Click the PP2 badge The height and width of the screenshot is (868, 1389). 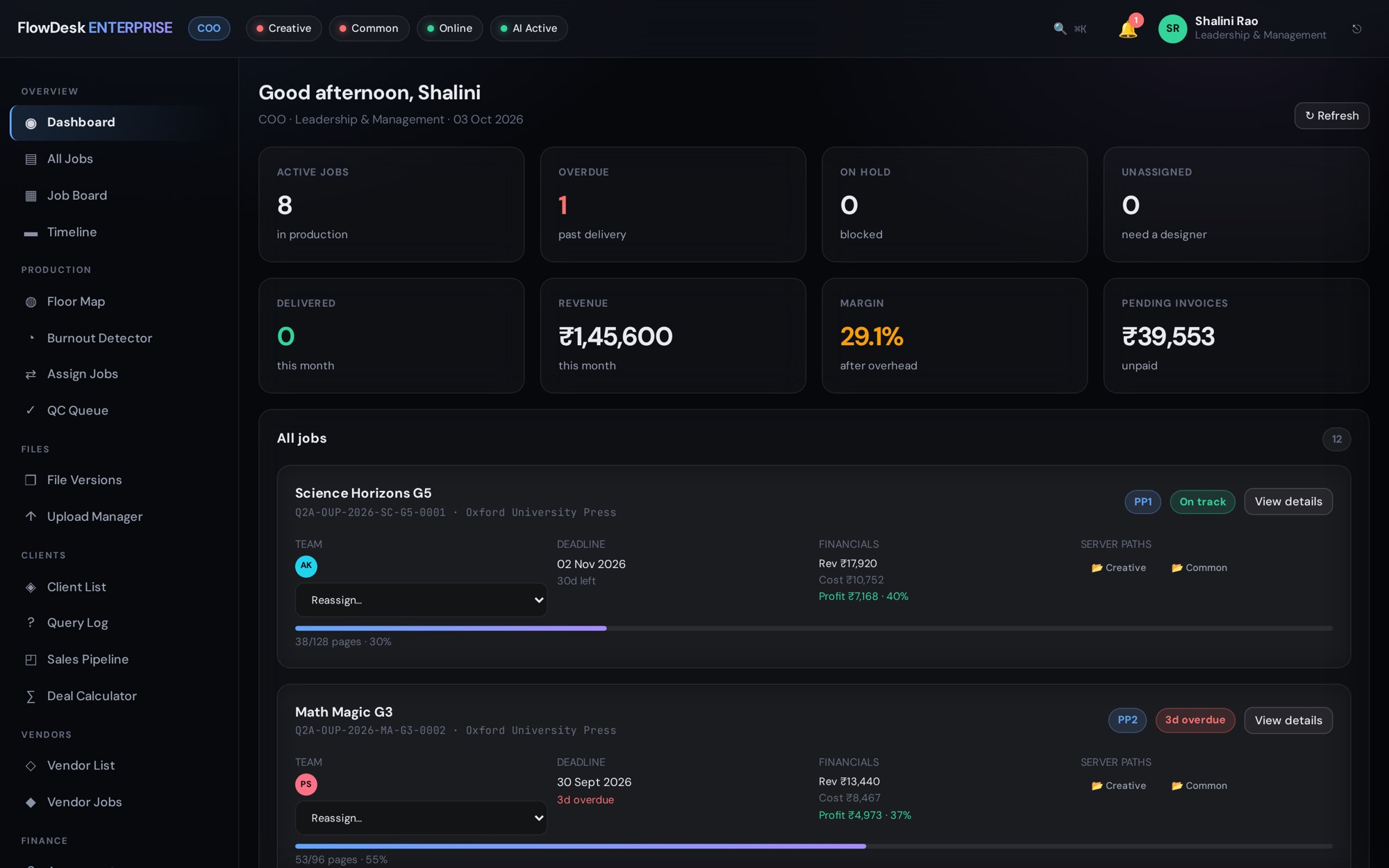point(1127,720)
